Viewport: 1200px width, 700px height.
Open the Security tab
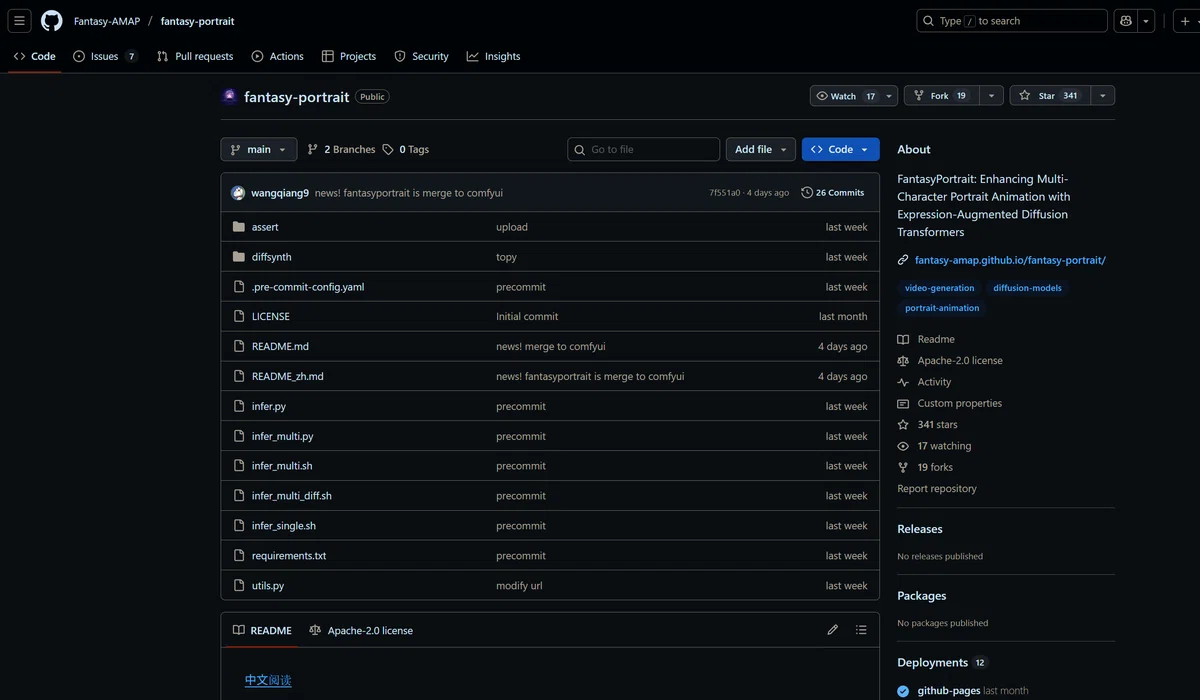coord(421,56)
